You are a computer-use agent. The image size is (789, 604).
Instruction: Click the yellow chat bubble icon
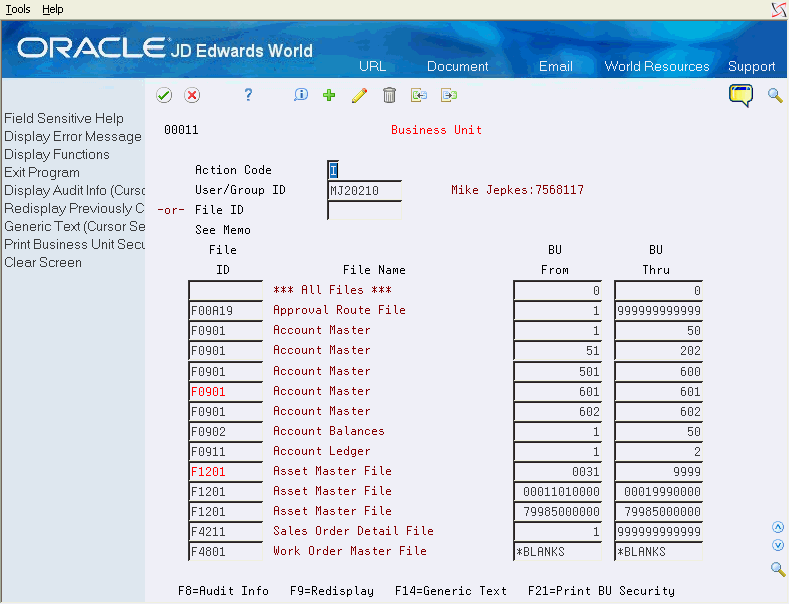741,95
